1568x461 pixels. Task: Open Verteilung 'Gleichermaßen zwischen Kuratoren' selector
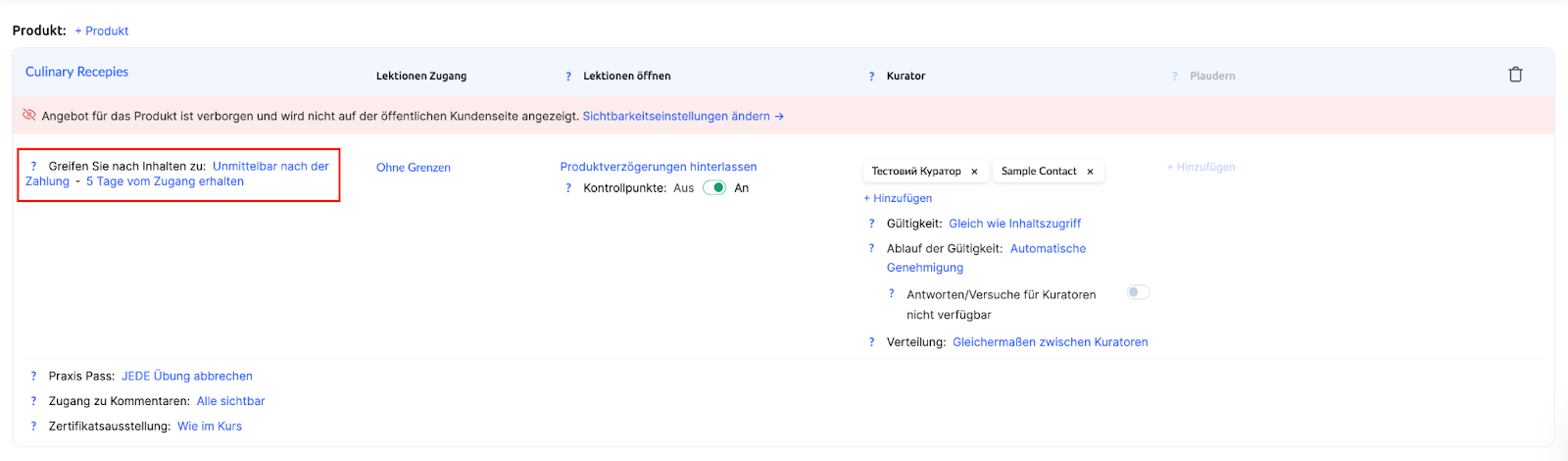click(x=1050, y=342)
